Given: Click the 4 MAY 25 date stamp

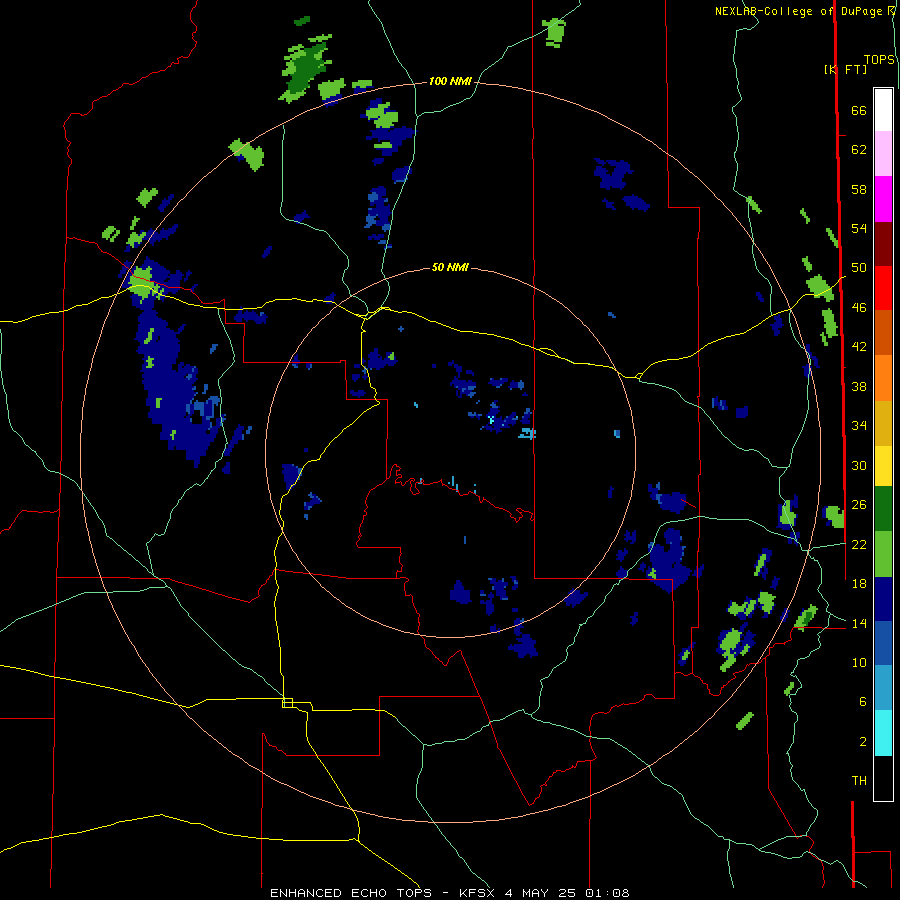Looking at the screenshot, I should pos(541,893).
